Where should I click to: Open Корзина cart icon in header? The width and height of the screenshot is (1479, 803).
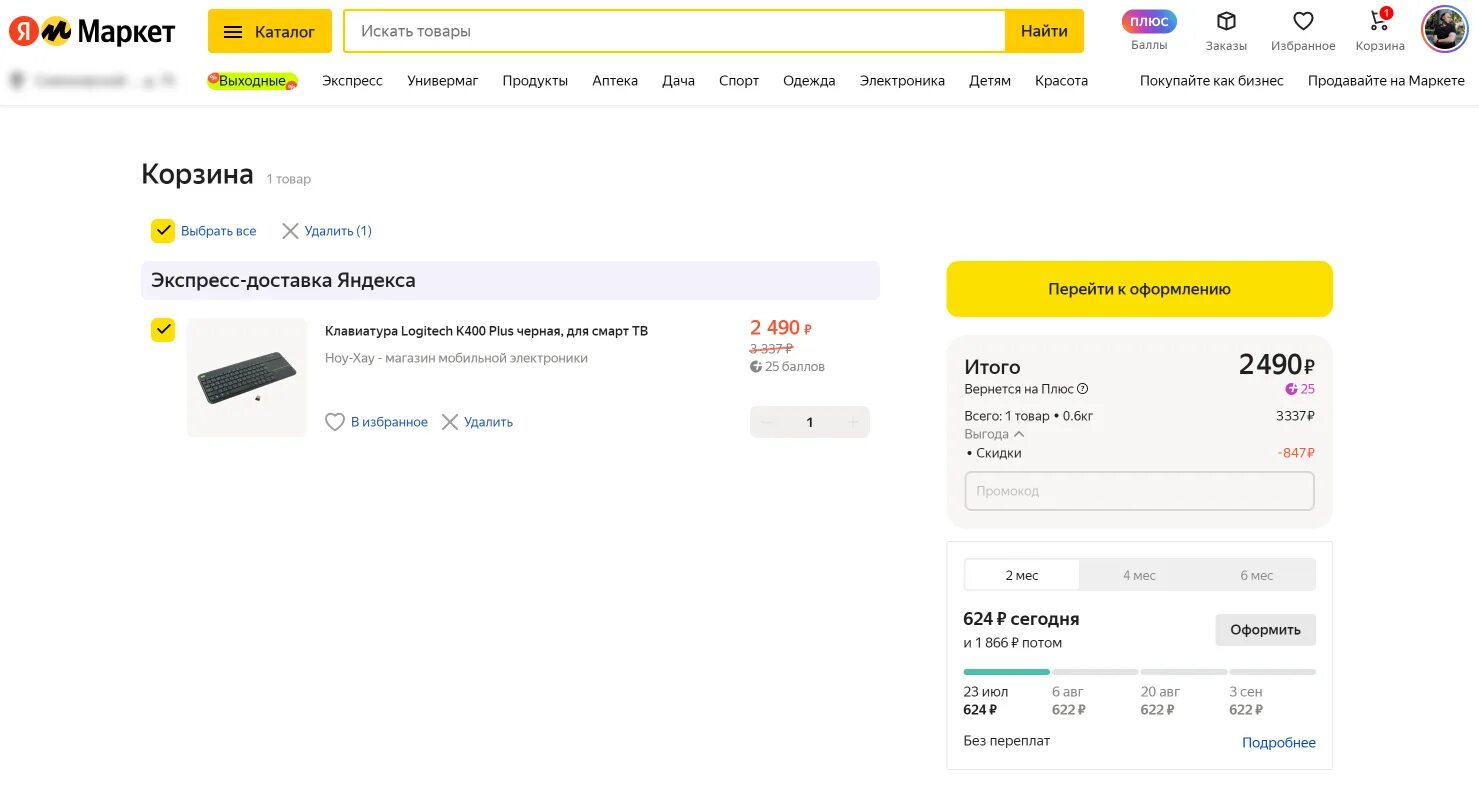(1380, 31)
